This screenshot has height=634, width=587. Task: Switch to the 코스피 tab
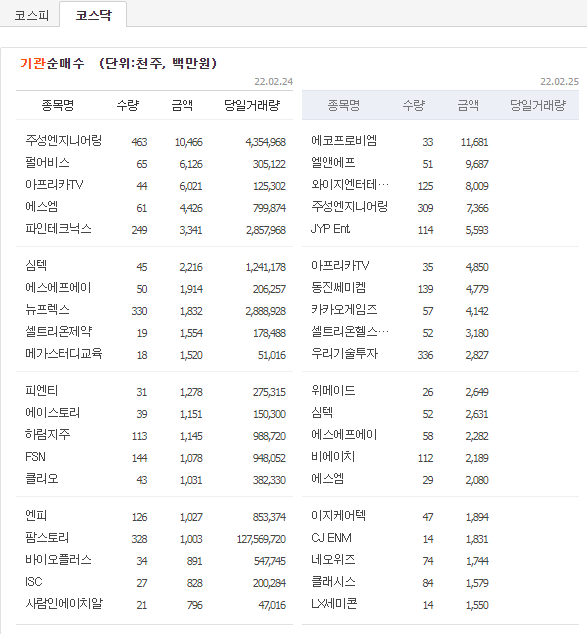[31, 15]
